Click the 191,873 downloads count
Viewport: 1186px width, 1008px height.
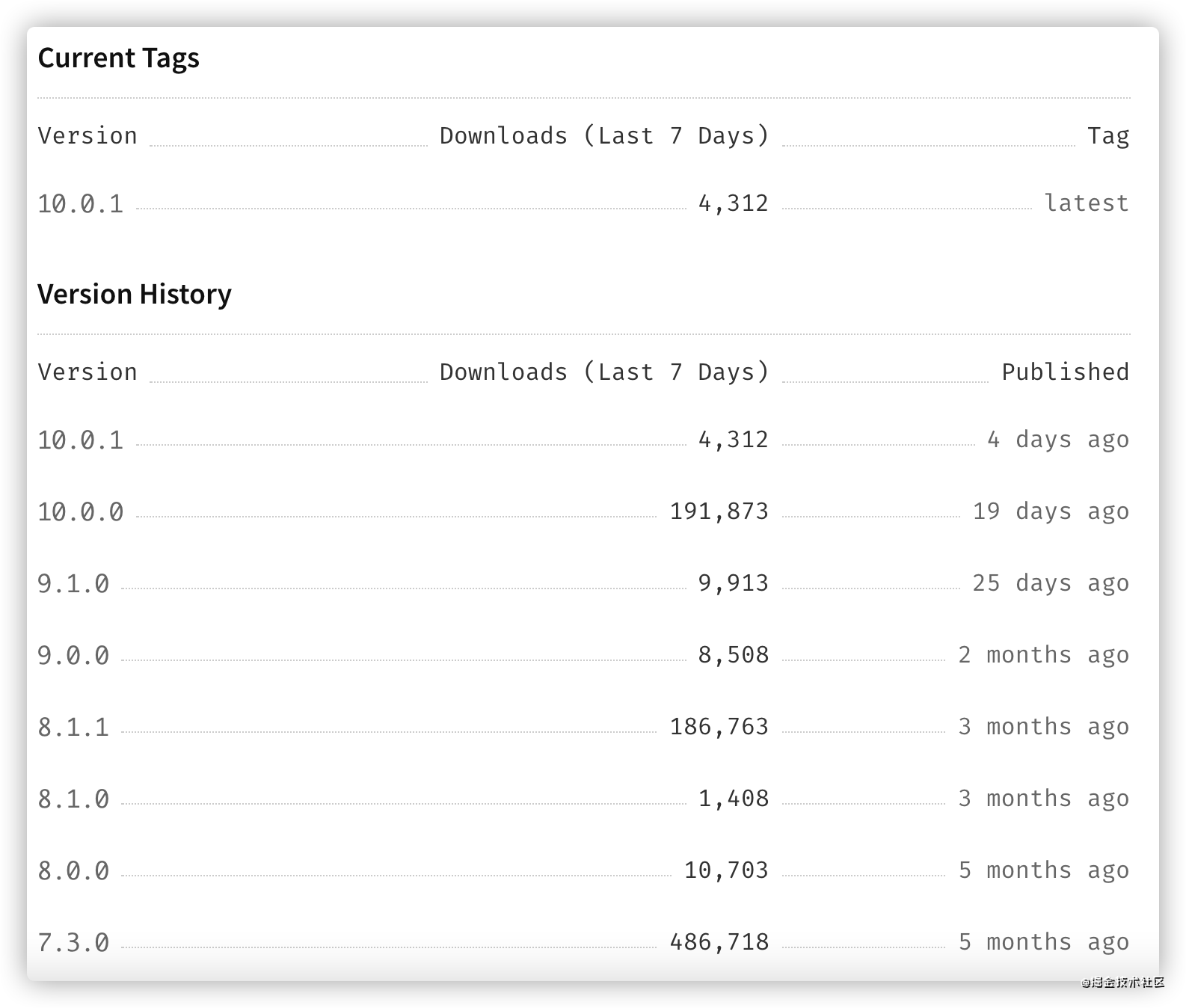click(719, 511)
